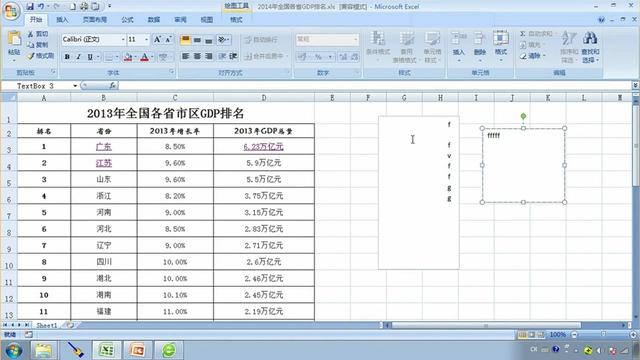
Task: Open 查找和选择 find and select
Action: click(x=591, y=47)
